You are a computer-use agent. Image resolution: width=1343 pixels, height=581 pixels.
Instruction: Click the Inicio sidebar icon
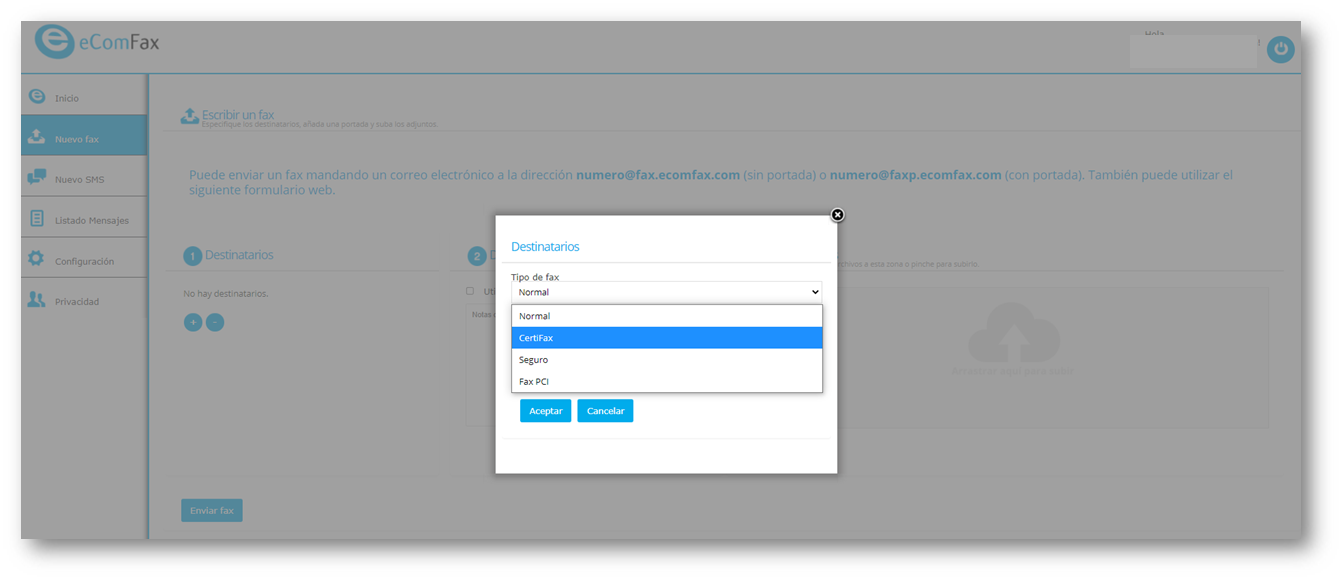coord(37,97)
